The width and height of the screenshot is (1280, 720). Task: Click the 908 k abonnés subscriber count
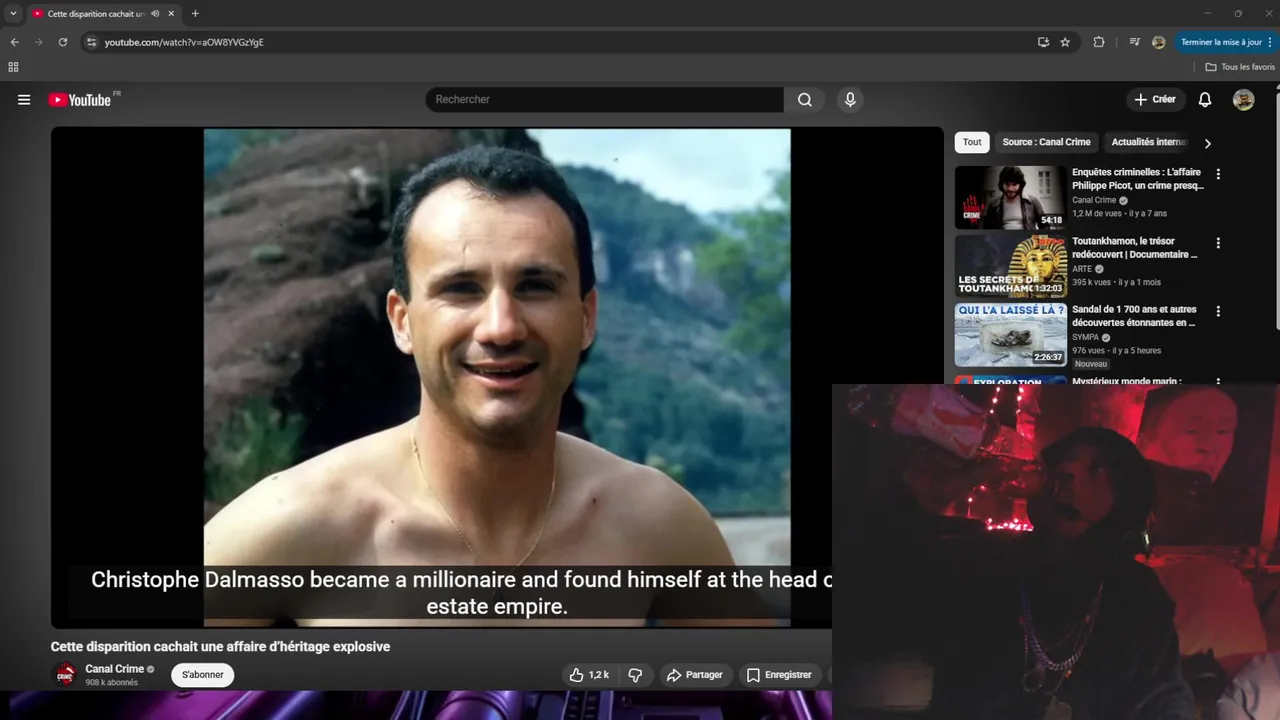tap(111, 683)
